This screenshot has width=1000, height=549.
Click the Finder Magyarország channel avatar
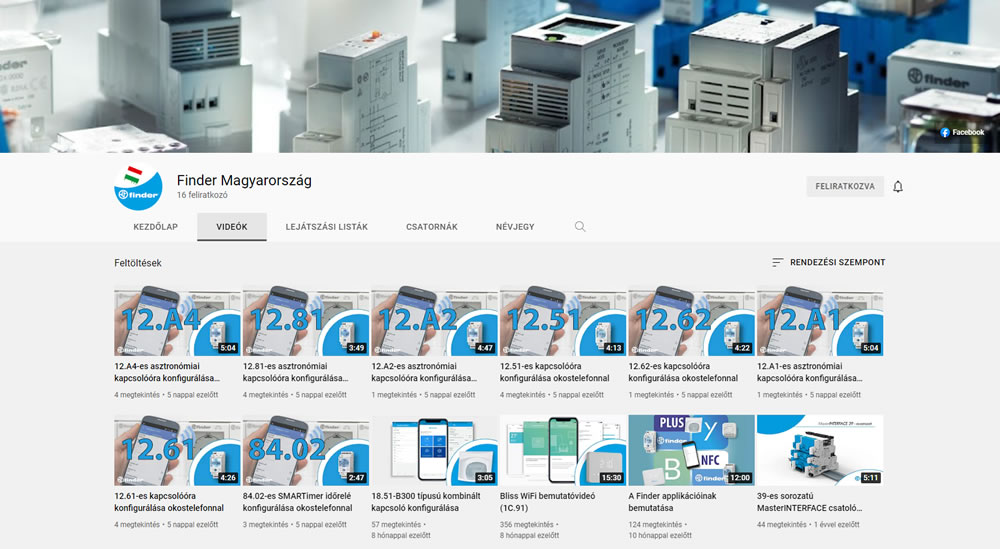[x=138, y=186]
